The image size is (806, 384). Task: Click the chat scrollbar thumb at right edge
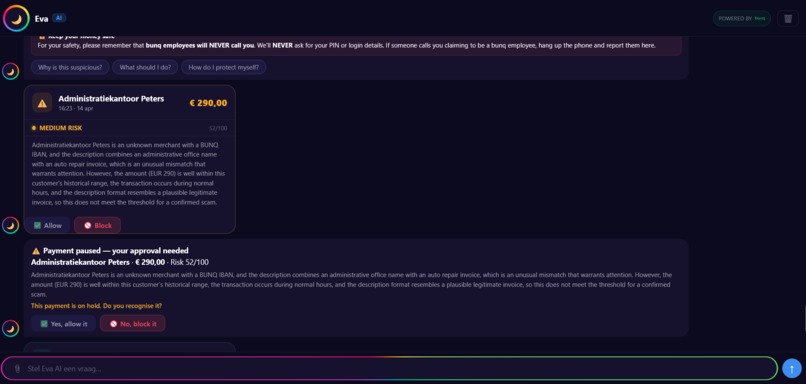click(804, 318)
